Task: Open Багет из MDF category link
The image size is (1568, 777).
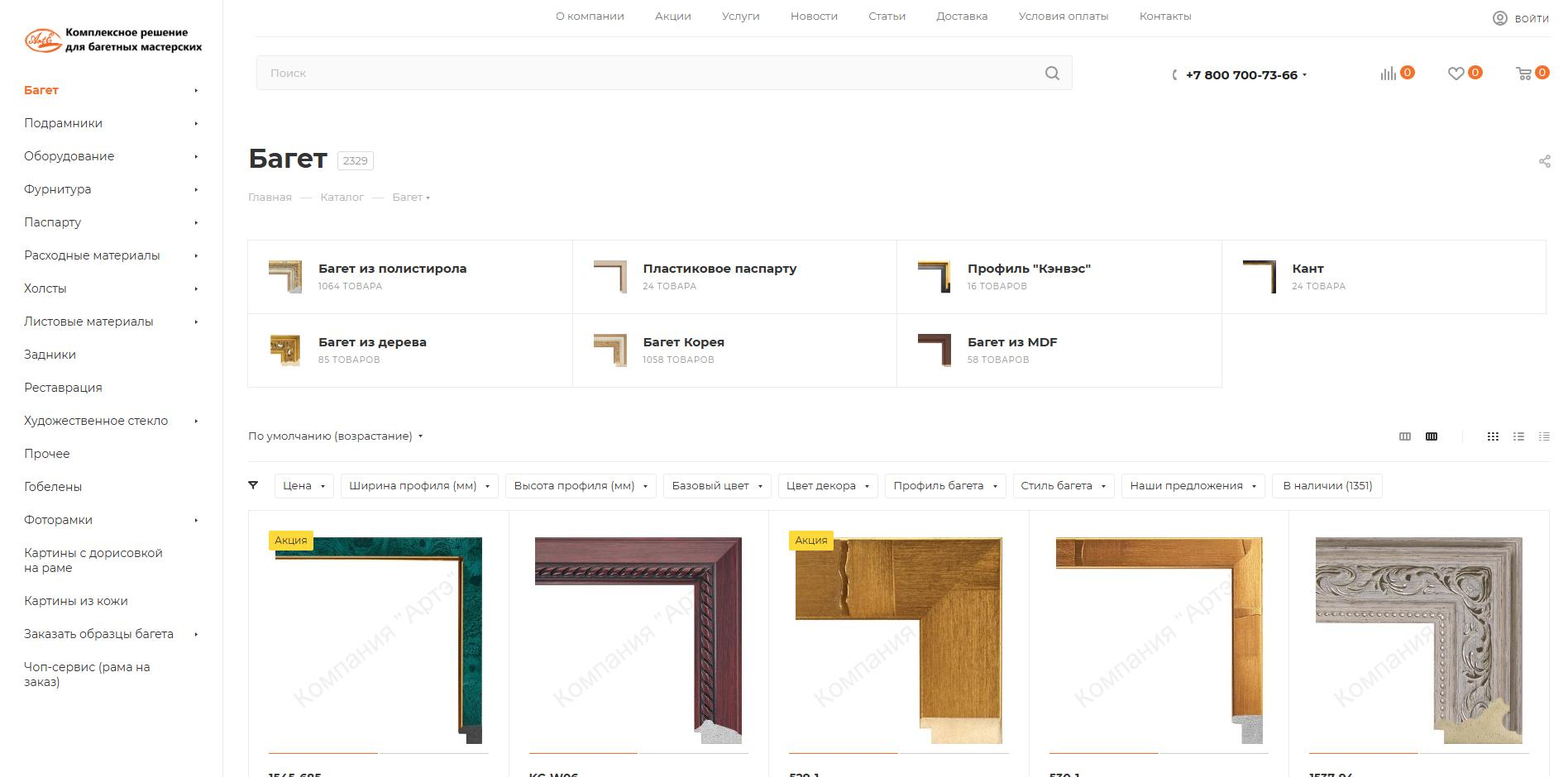Action: click(1012, 342)
